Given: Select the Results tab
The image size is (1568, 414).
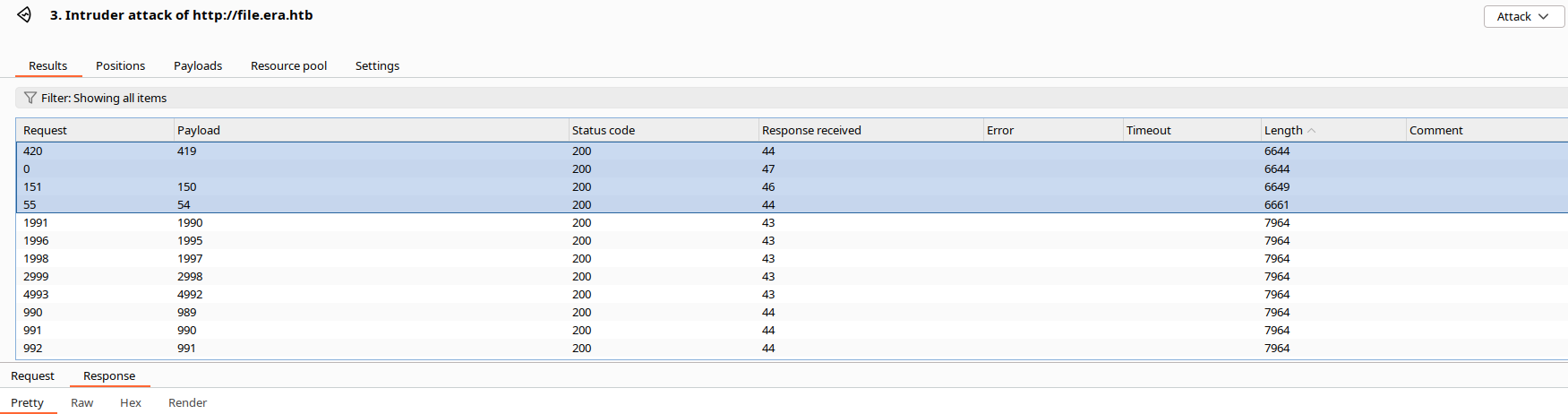Looking at the screenshot, I should click(x=47, y=65).
